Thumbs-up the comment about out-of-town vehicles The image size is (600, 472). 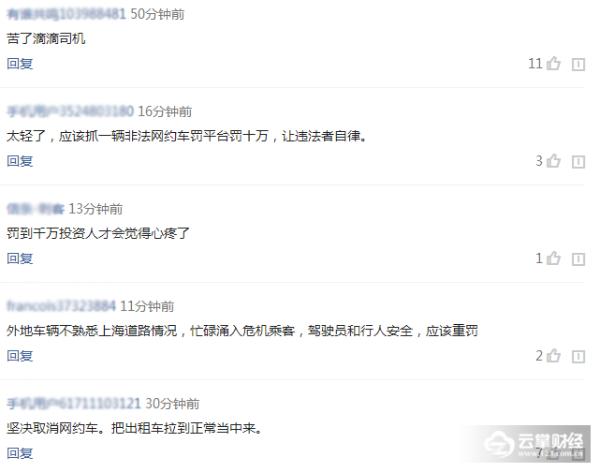coord(553,356)
